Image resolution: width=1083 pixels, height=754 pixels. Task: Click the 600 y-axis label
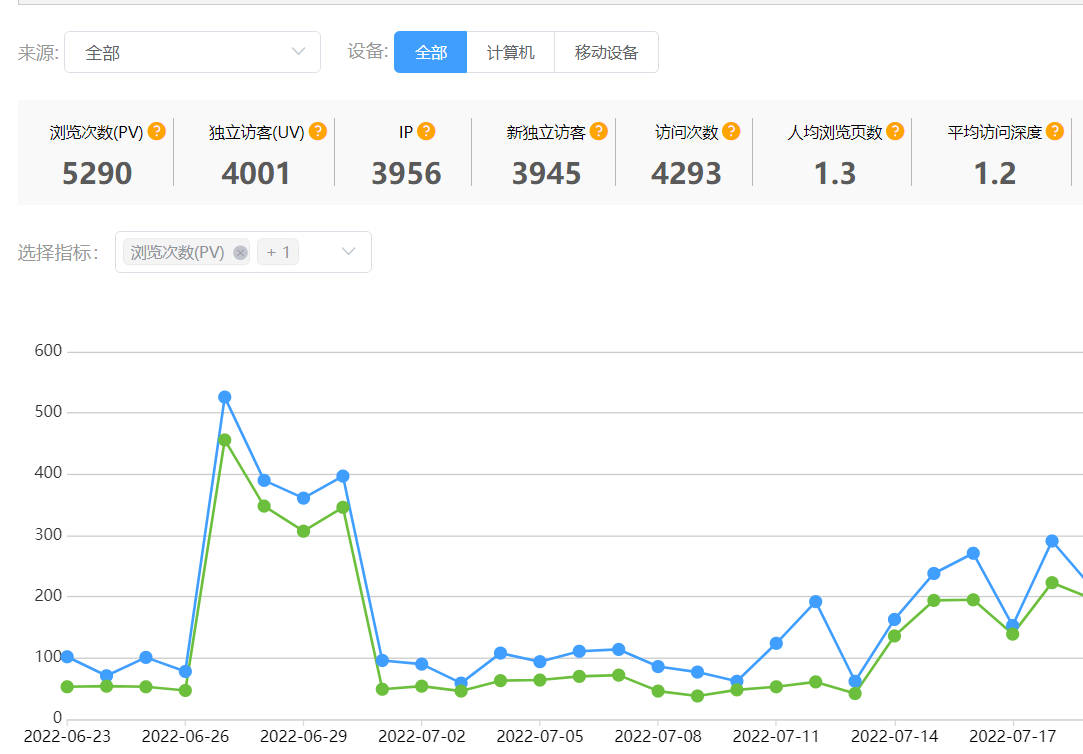pyautogui.click(x=48, y=351)
